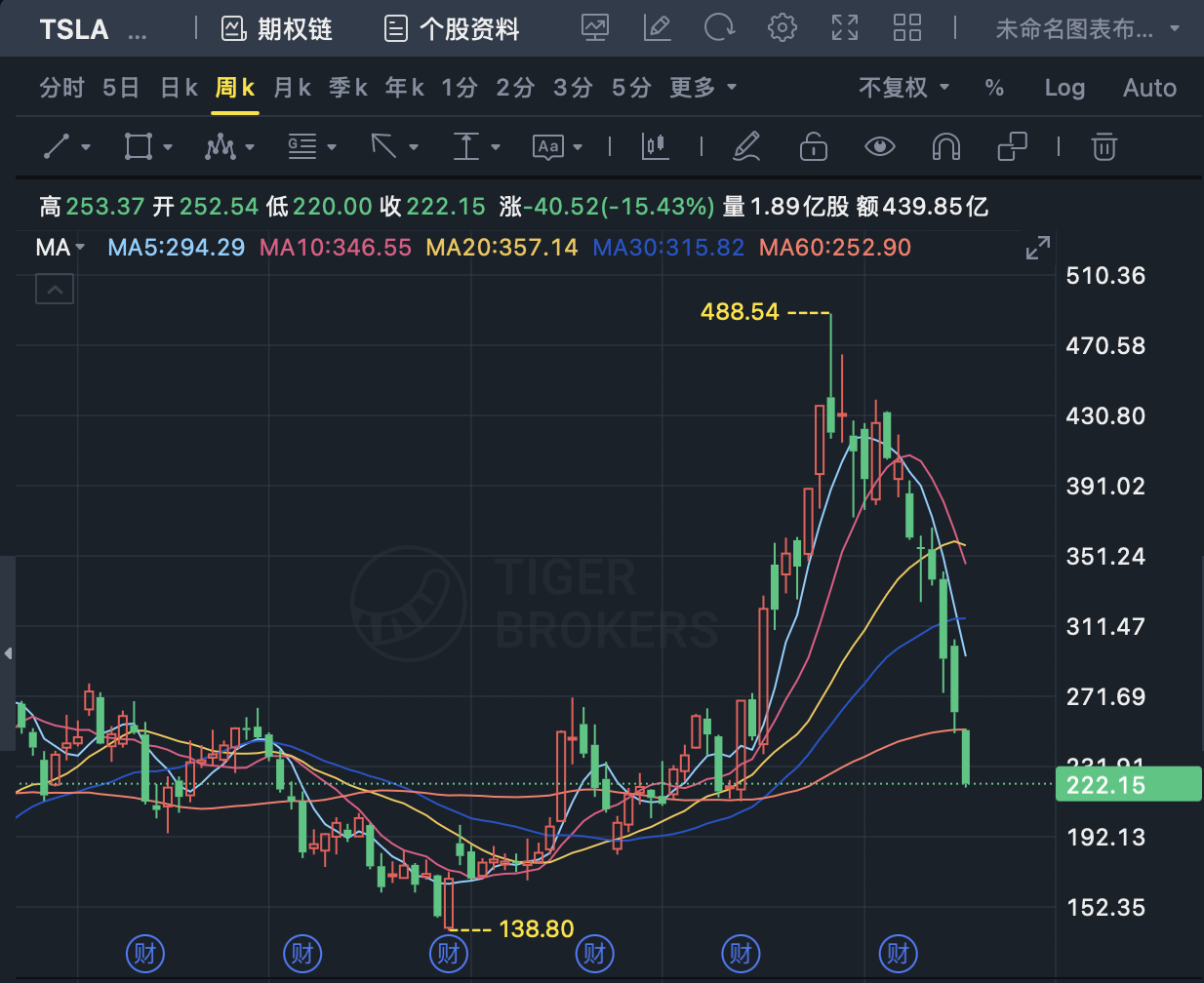Toggle the drawing lock icon
The image size is (1204, 983).
tap(813, 147)
